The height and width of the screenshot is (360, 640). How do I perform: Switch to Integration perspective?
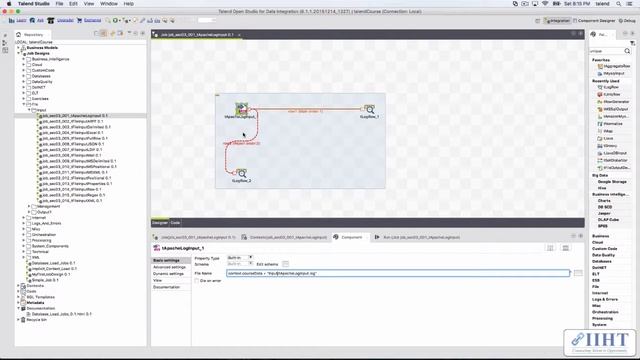(557, 20)
